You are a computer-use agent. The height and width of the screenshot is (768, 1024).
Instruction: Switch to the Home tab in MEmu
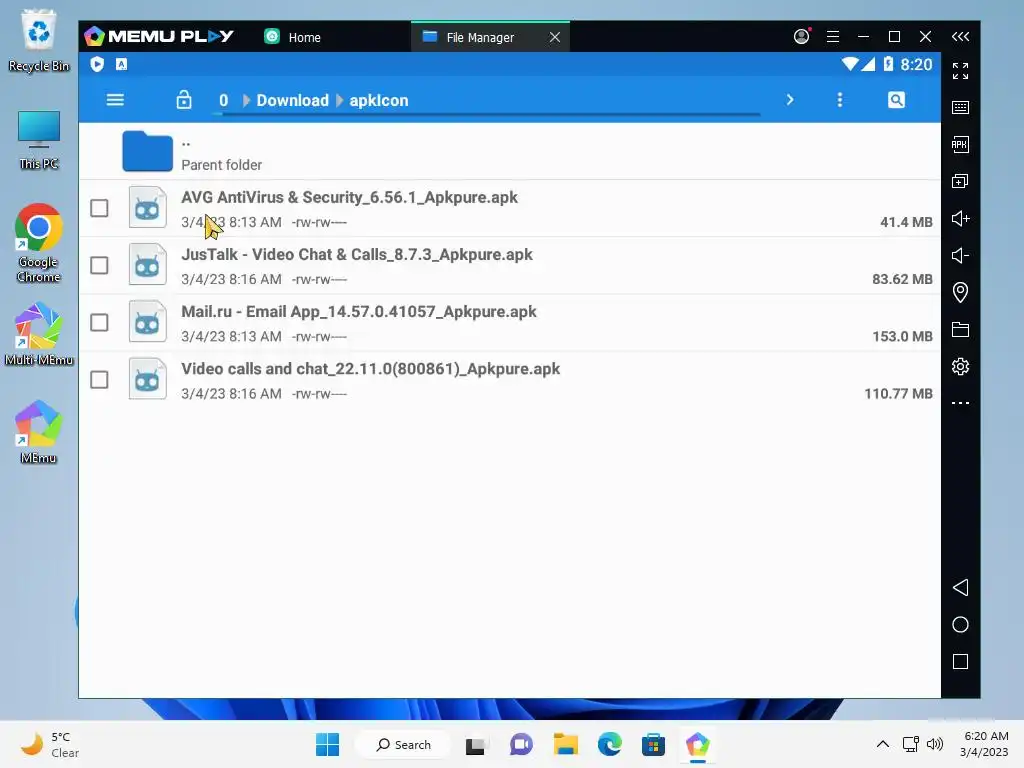[x=293, y=37]
